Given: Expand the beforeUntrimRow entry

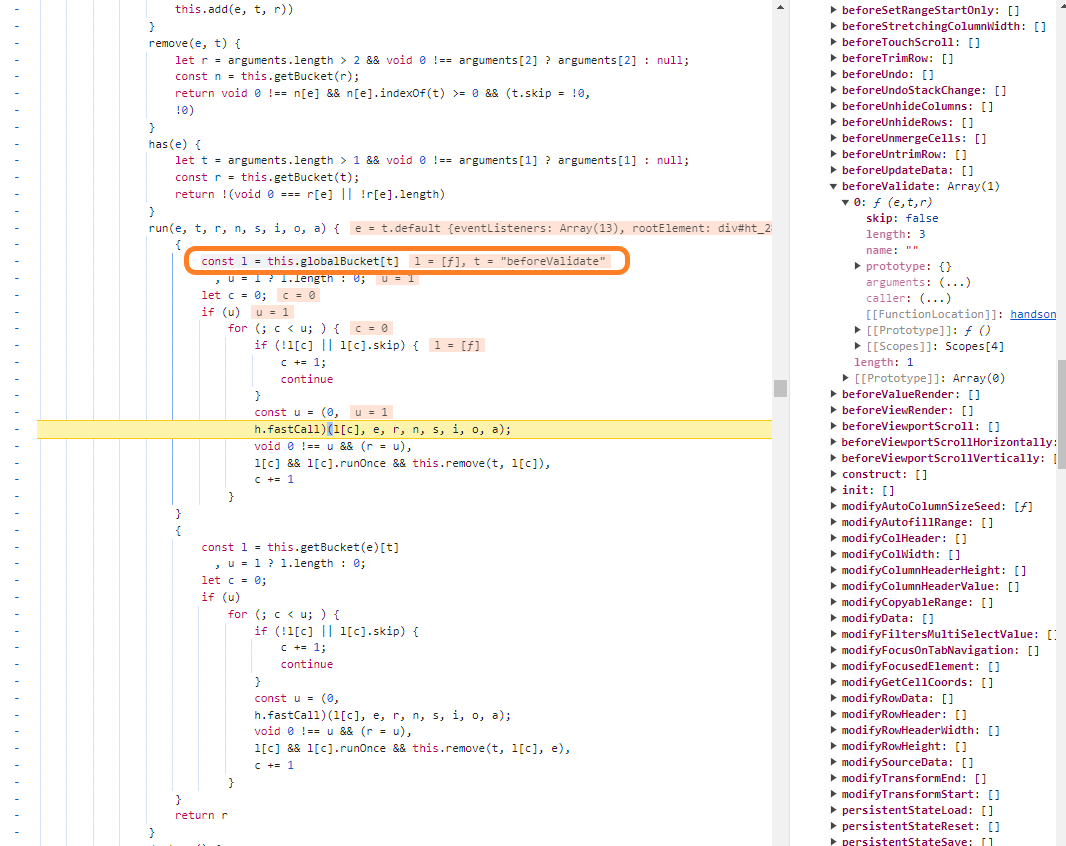Looking at the screenshot, I should [x=833, y=154].
